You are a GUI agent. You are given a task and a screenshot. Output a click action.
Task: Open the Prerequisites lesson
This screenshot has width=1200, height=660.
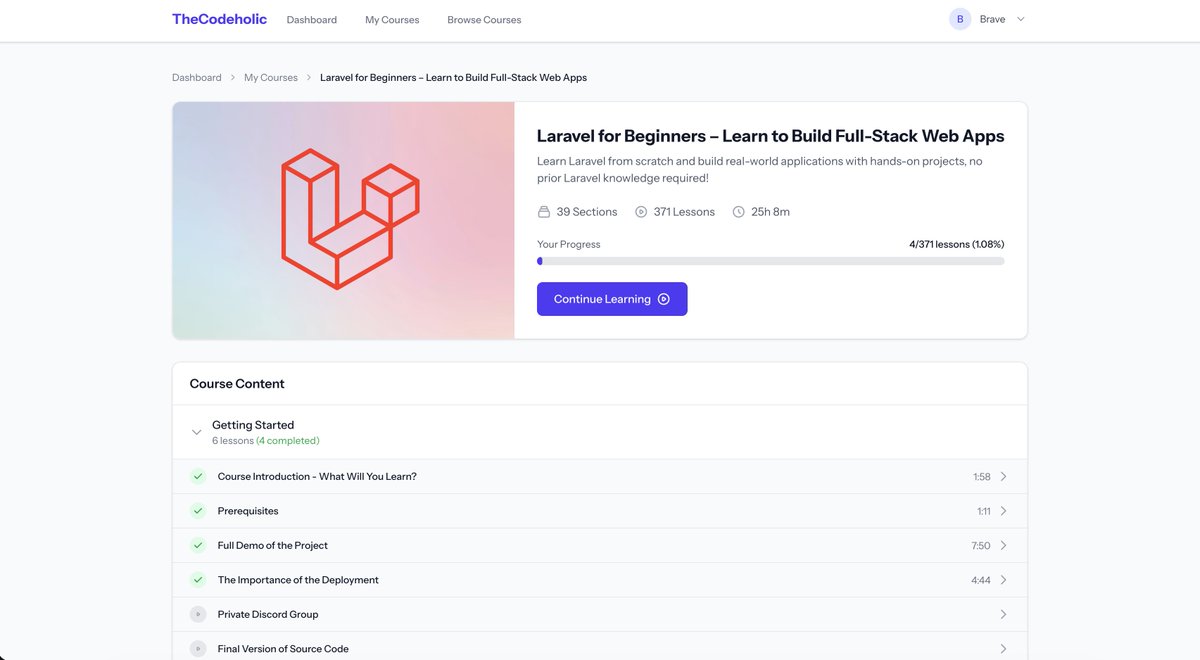600,511
